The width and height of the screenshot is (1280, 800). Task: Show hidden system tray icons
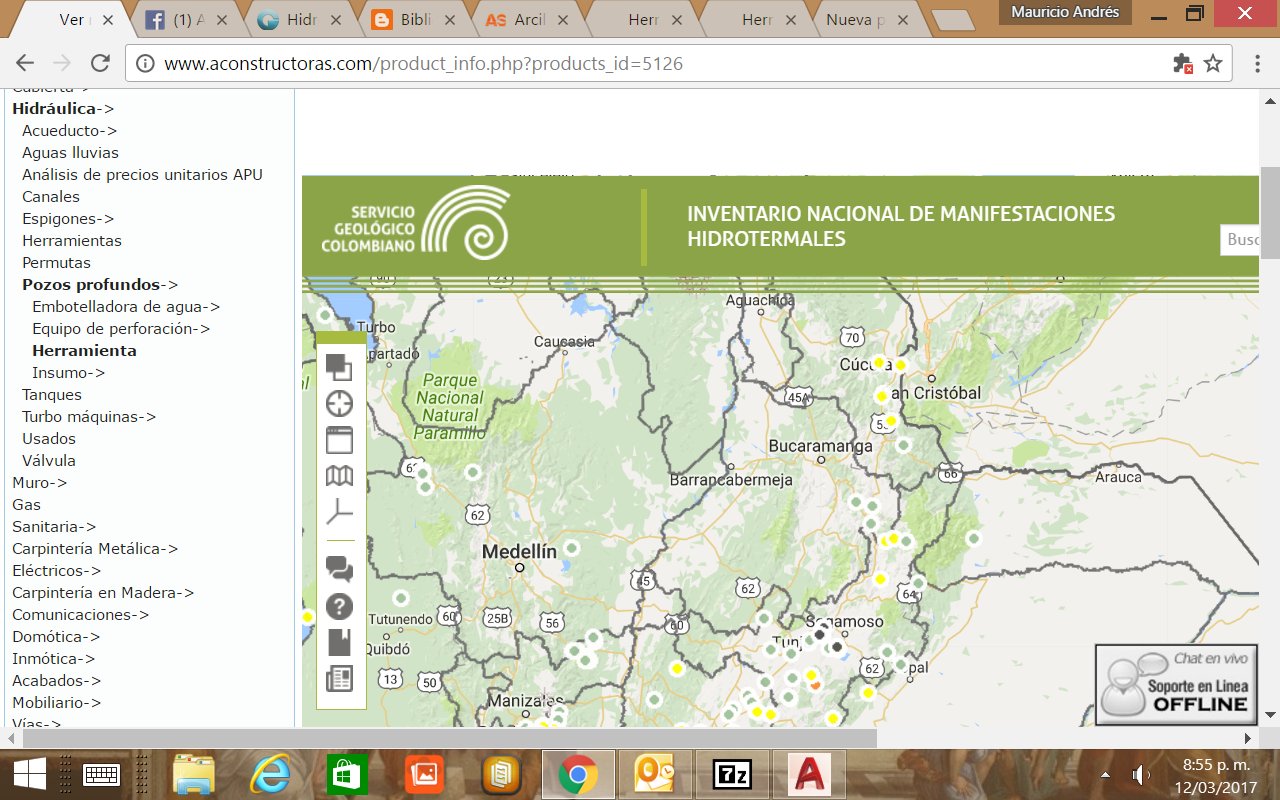point(1105,774)
